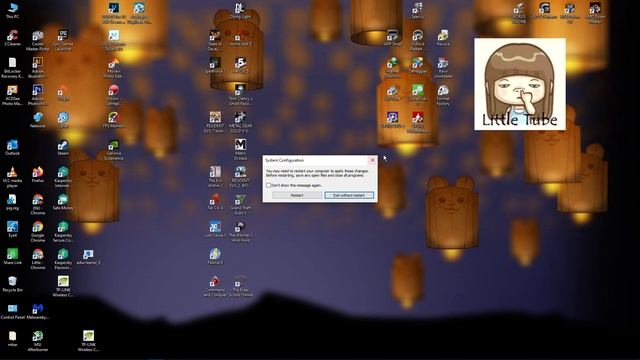The height and width of the screenshot is (360, 640).
Task: Select the Firefox shortcut icon
Action: (x=38, y=175)
